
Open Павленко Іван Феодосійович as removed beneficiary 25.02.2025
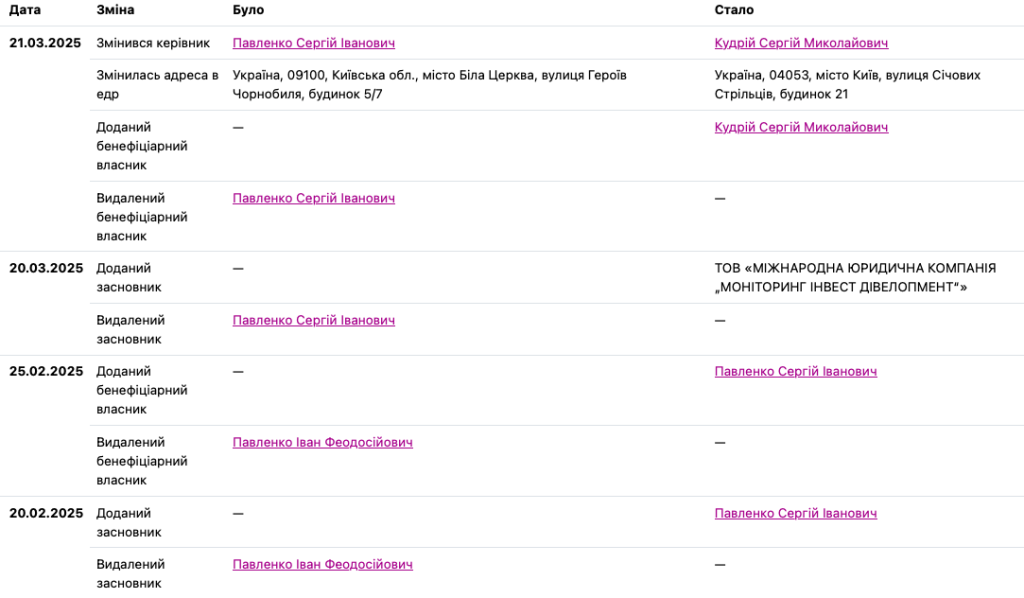pos(323,443)
